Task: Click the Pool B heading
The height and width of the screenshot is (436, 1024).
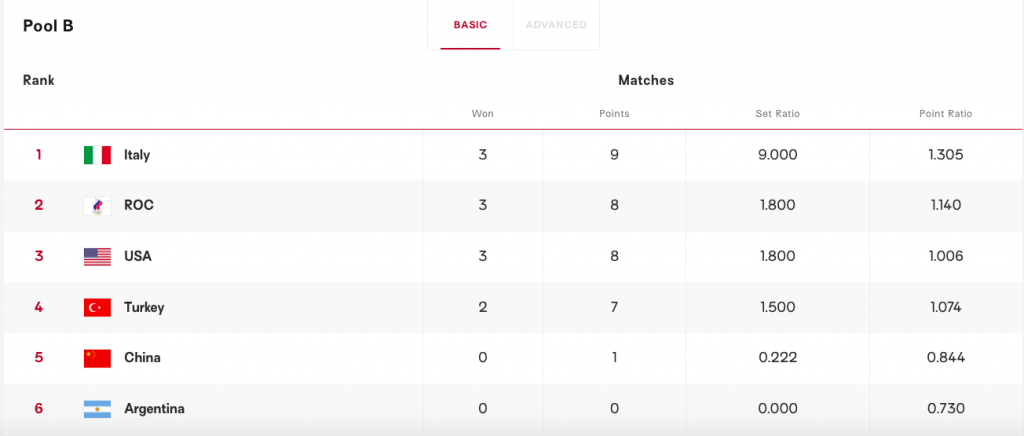Action: tap(48, 26)
